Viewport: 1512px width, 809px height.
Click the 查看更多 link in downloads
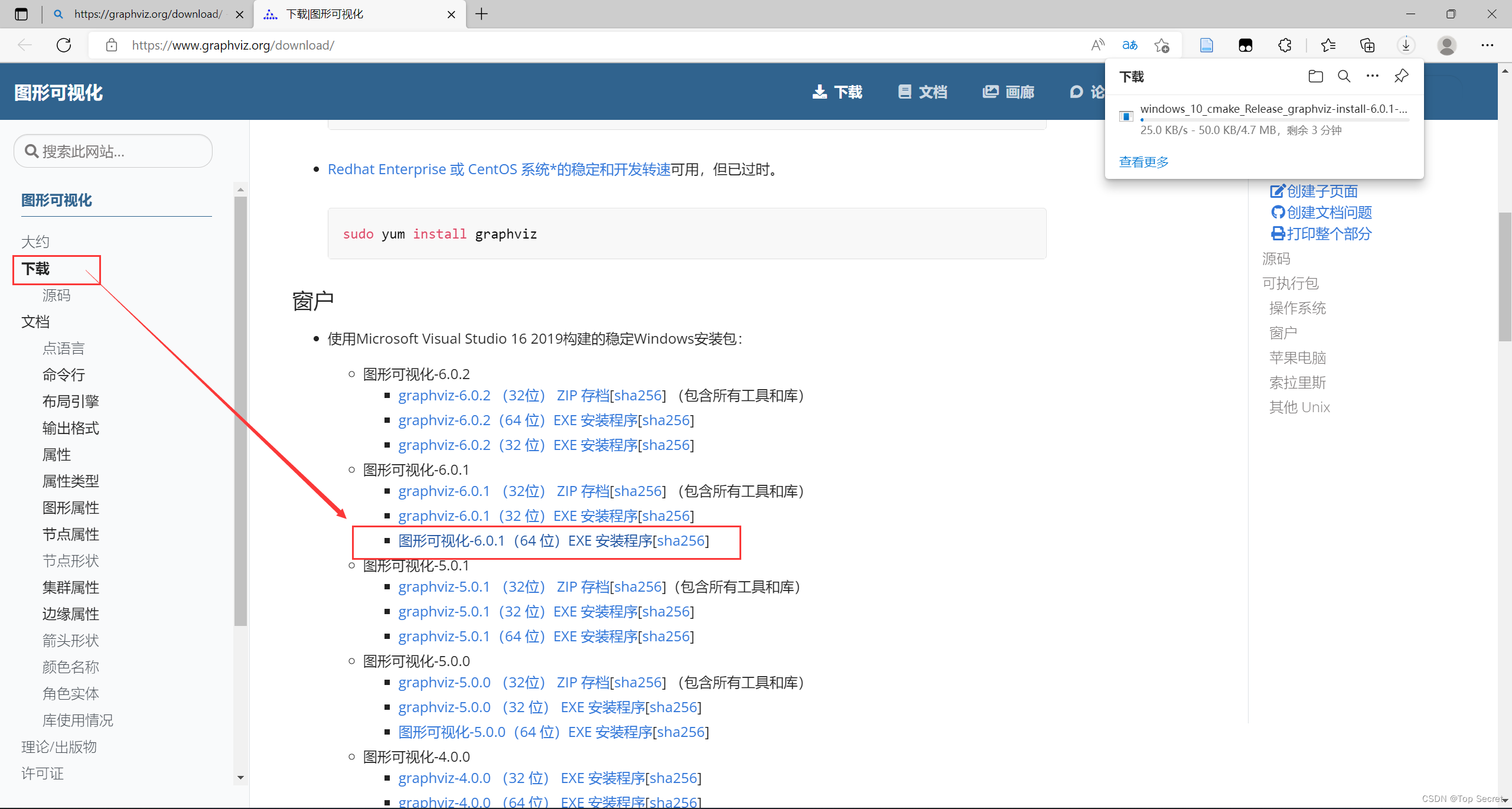pyautogui.click(x=1143, y=161)
